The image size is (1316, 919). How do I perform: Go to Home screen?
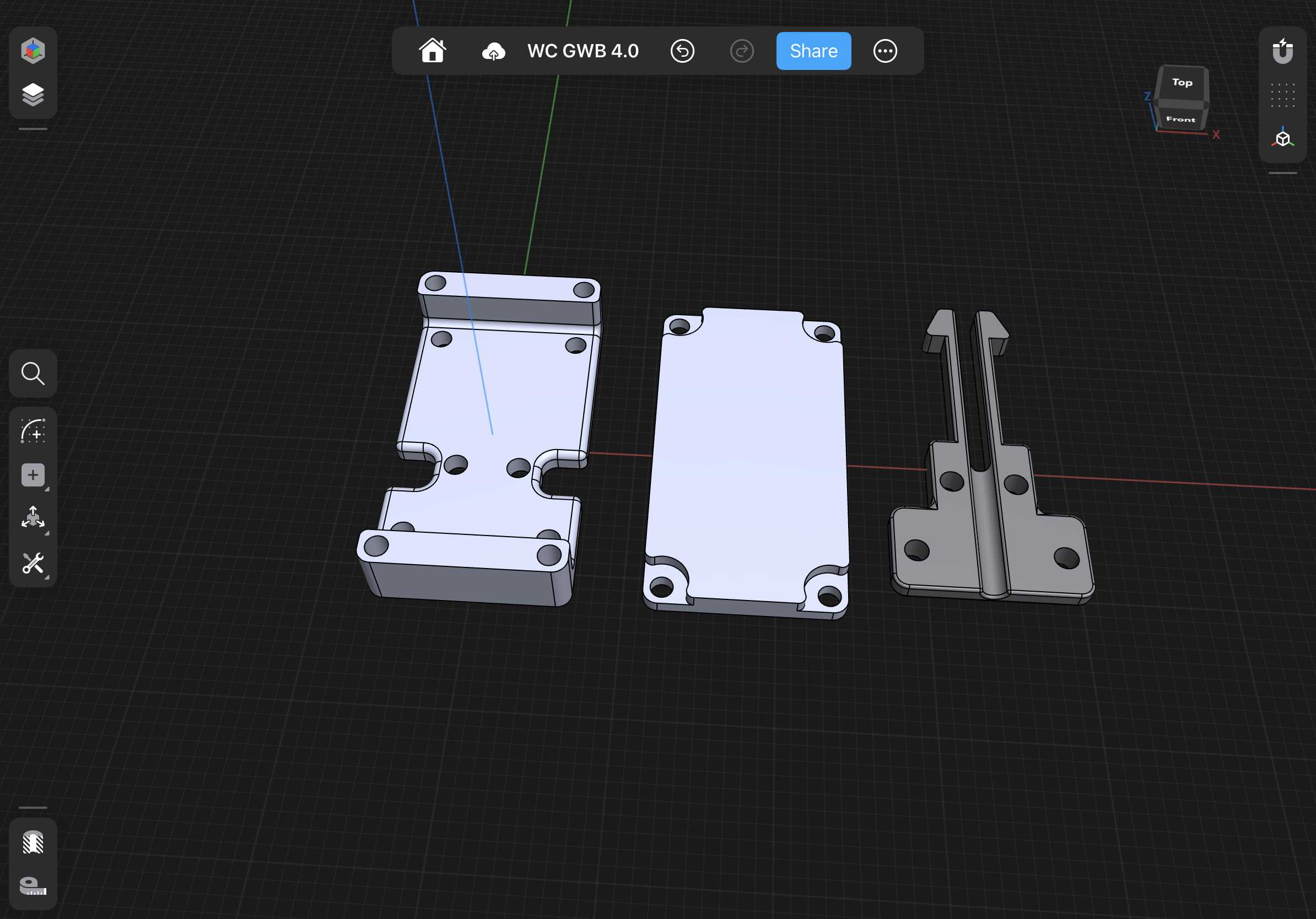pos(432,51)
